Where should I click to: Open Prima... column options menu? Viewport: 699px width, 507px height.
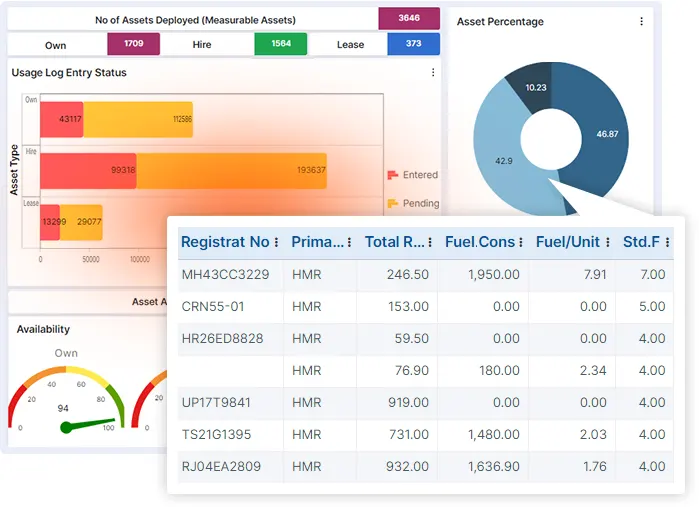pos(349,243)
